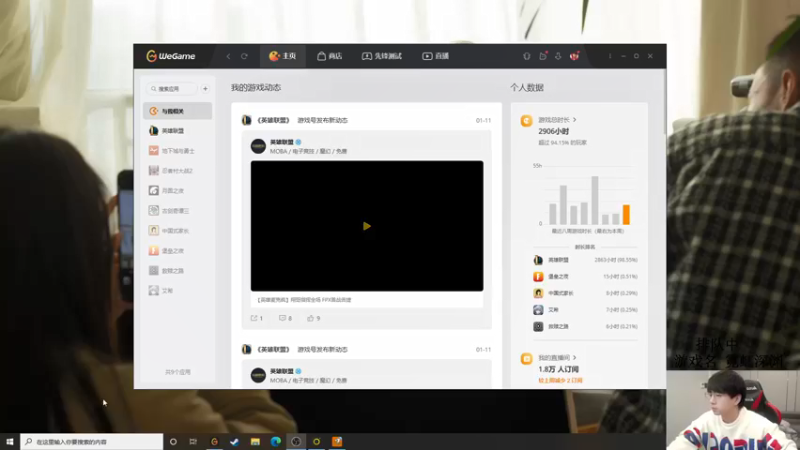The image size is (800, 450).
Task: Open the Windows Start menu
Action: (x=10, y=441)
